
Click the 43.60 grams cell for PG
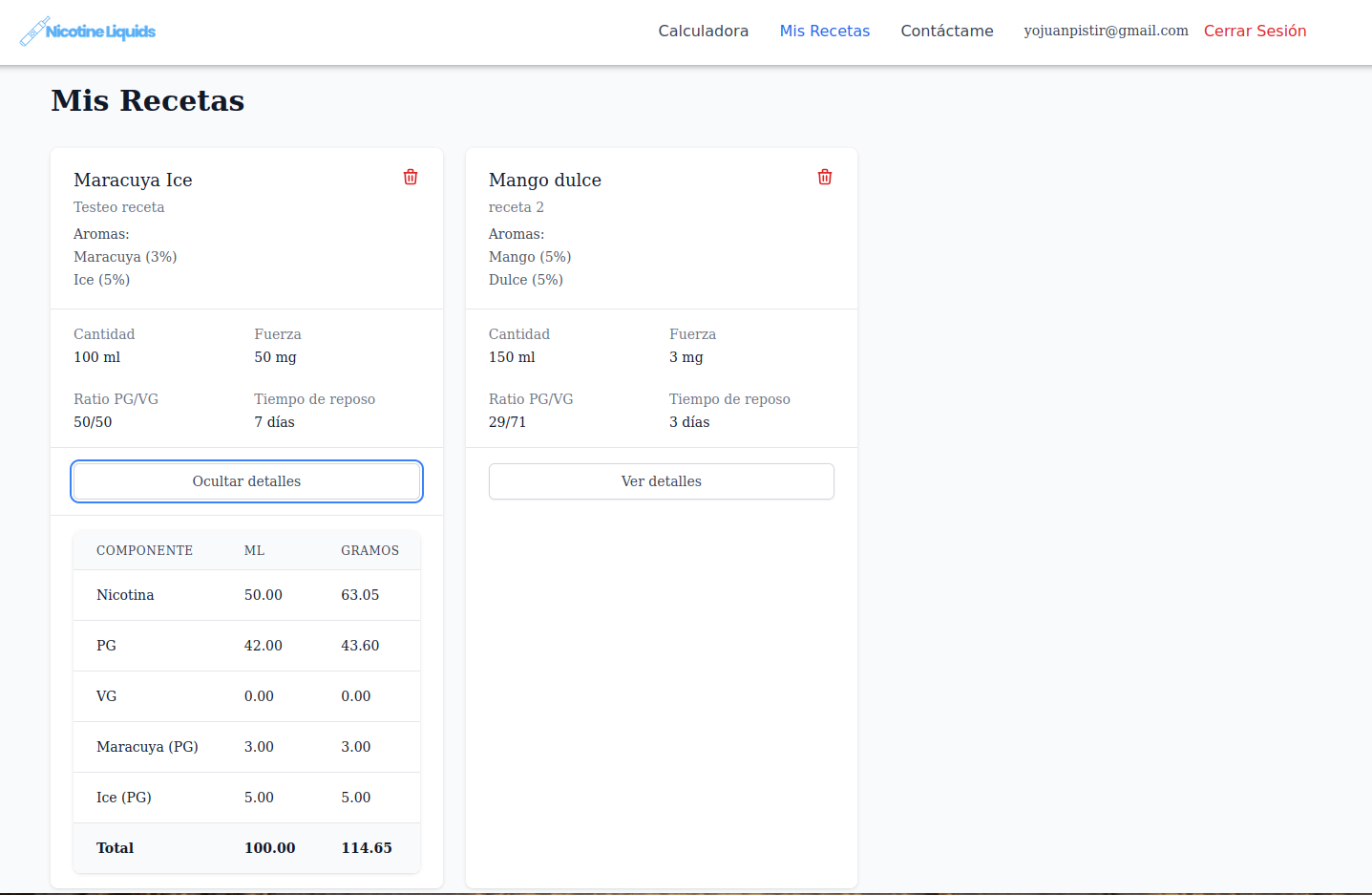(360, 646)
